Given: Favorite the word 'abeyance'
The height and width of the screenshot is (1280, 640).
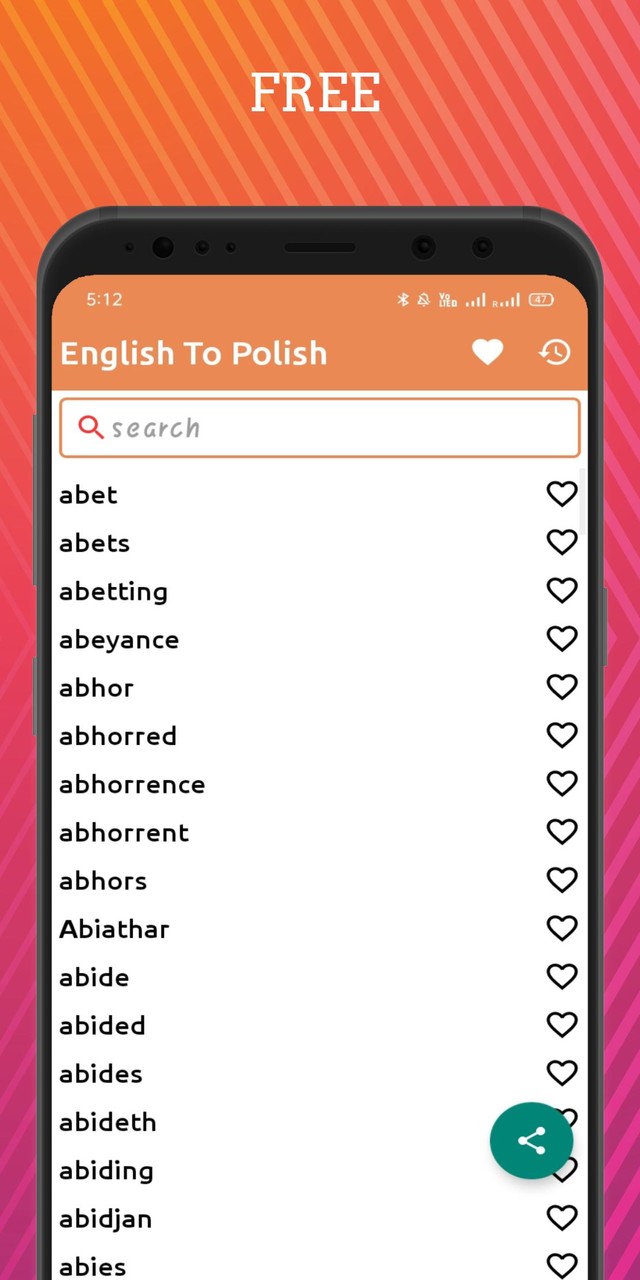Looking at the screenshot, I should pos(561,638).
